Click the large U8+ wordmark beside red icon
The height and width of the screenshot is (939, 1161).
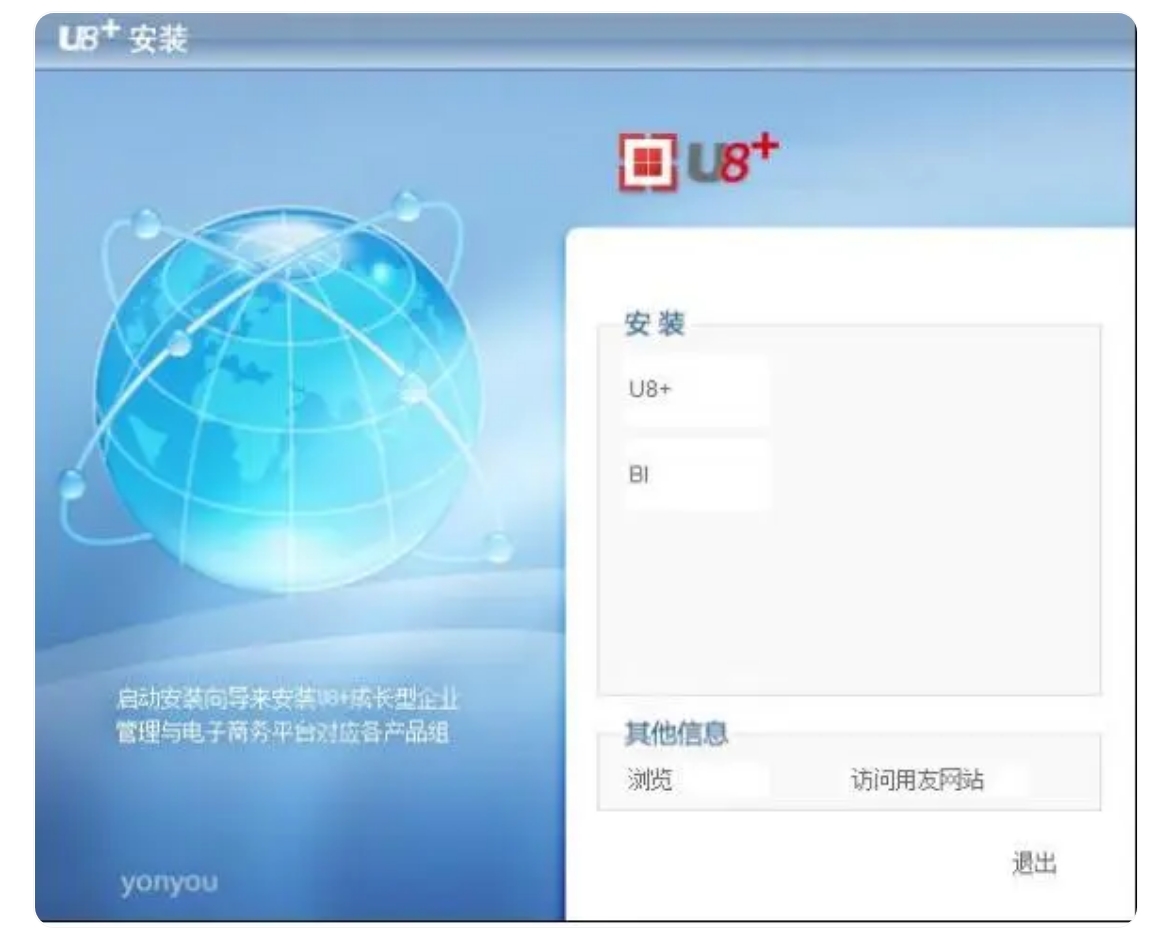[x=733, y=159]
